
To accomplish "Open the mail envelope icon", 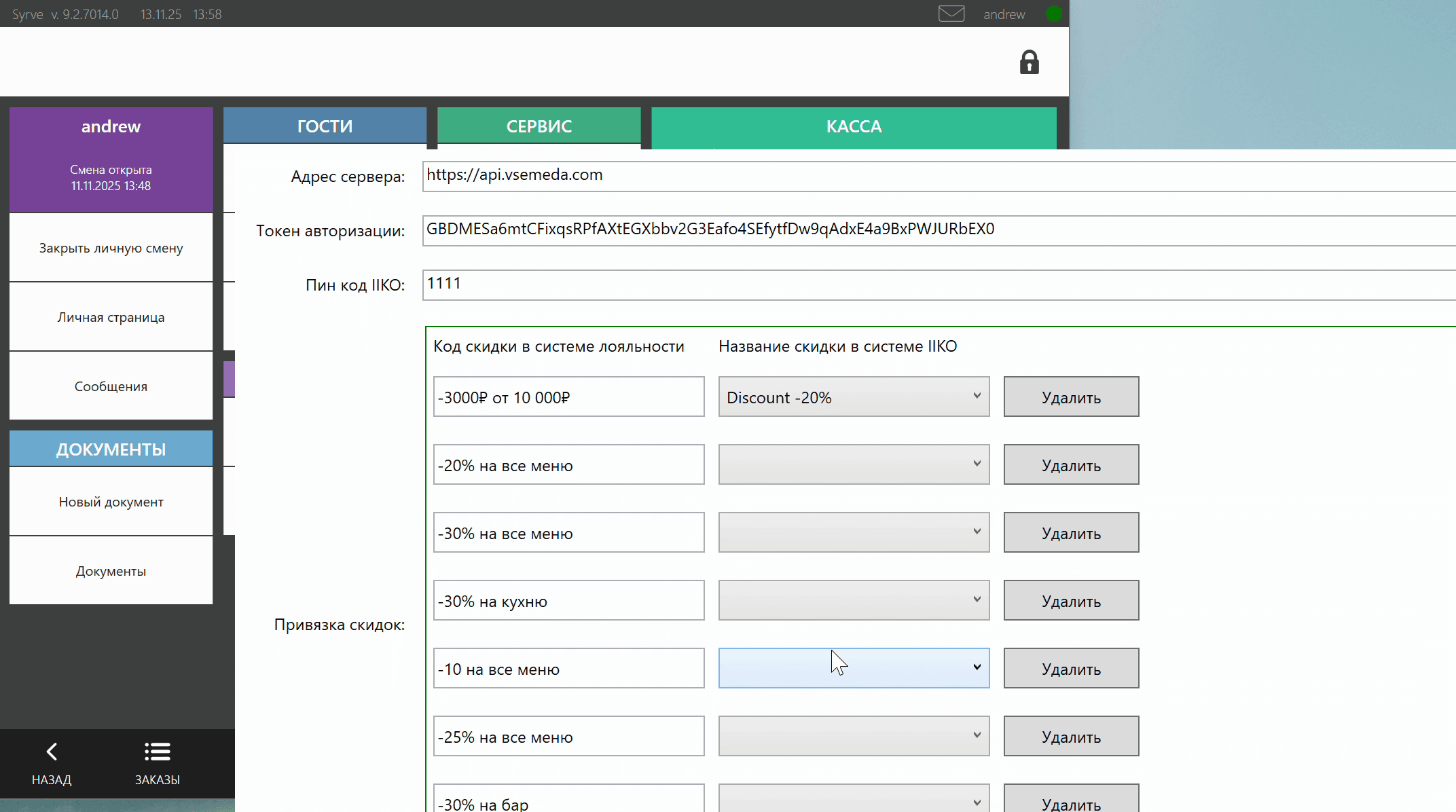I will (x=951, y=14).
